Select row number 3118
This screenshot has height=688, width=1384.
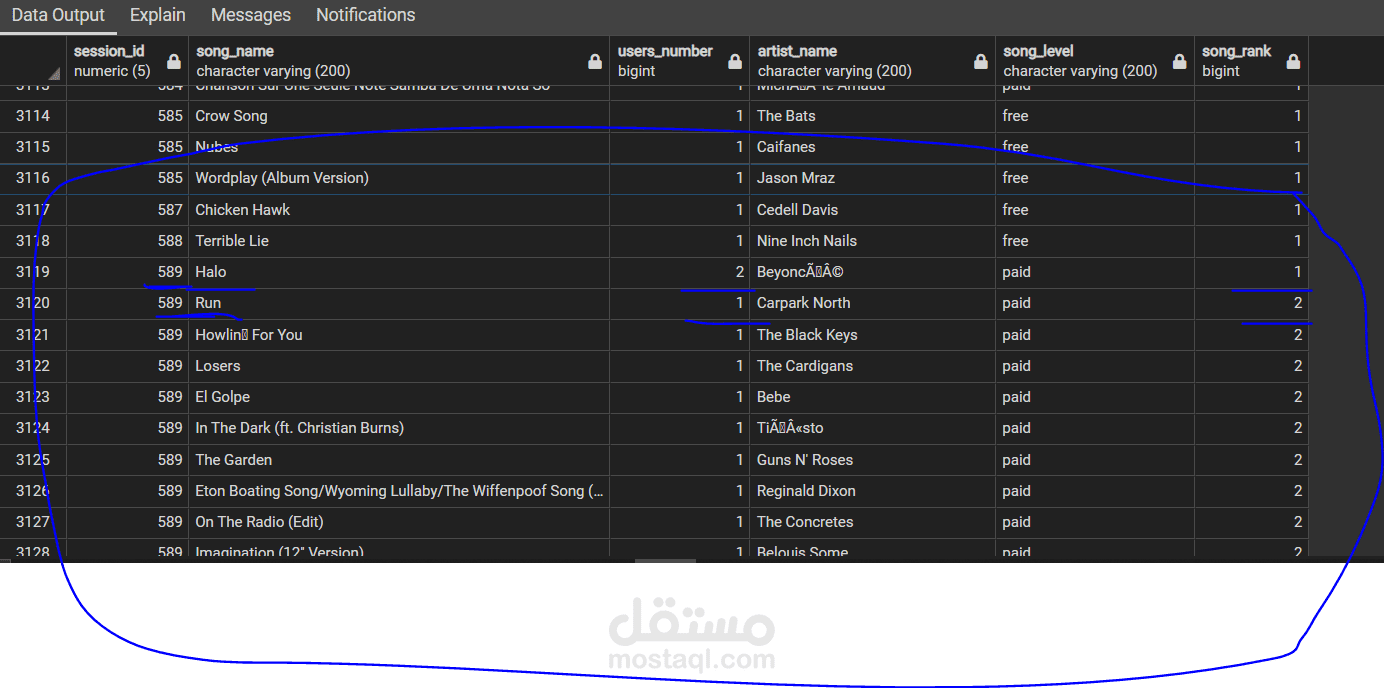[x=33, y=241]
